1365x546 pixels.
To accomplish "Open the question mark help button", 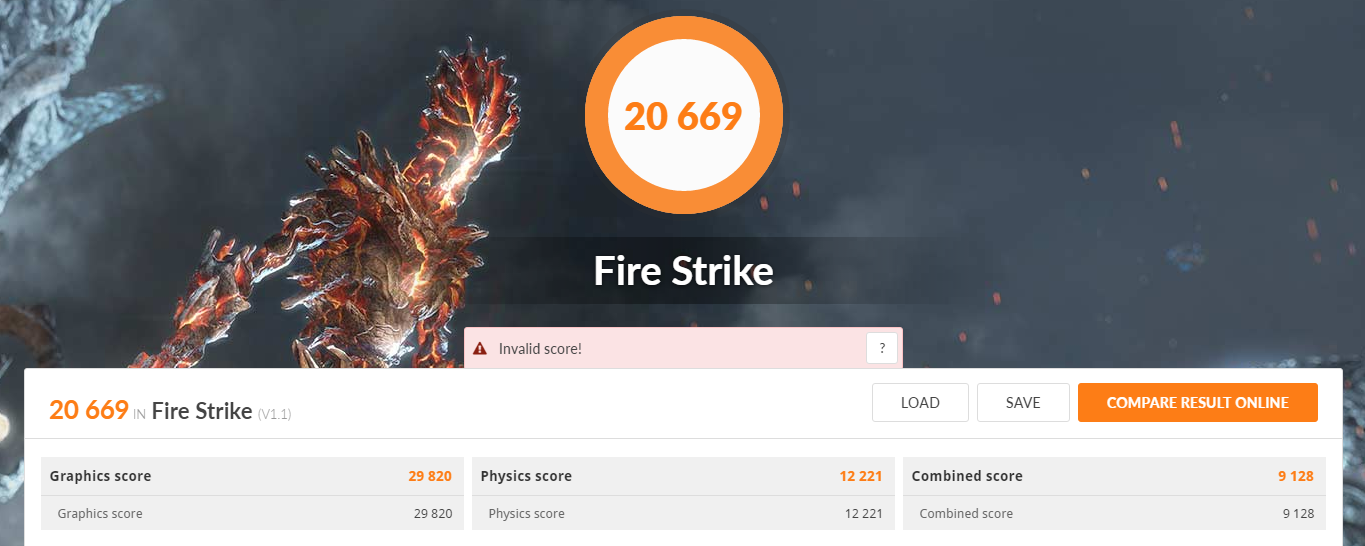I will tap(882, 348).
